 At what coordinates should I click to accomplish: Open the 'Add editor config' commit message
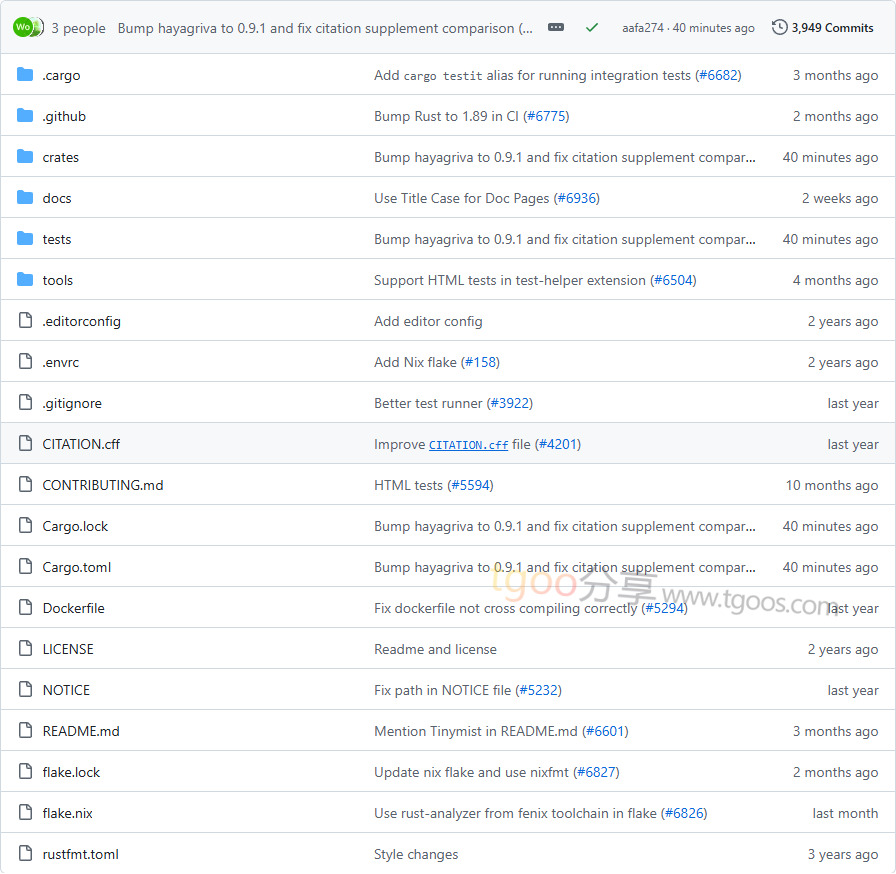coord(428,321)
